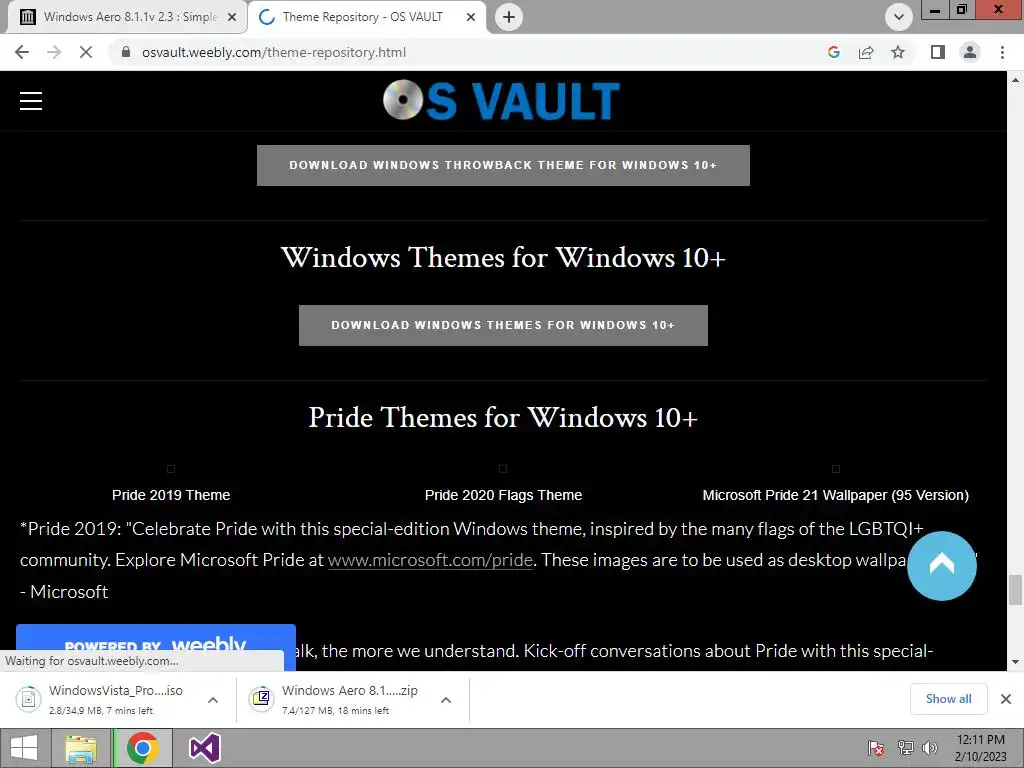Share this page icon
Viewport: 1024px width, 768px height.
(866, 52)
